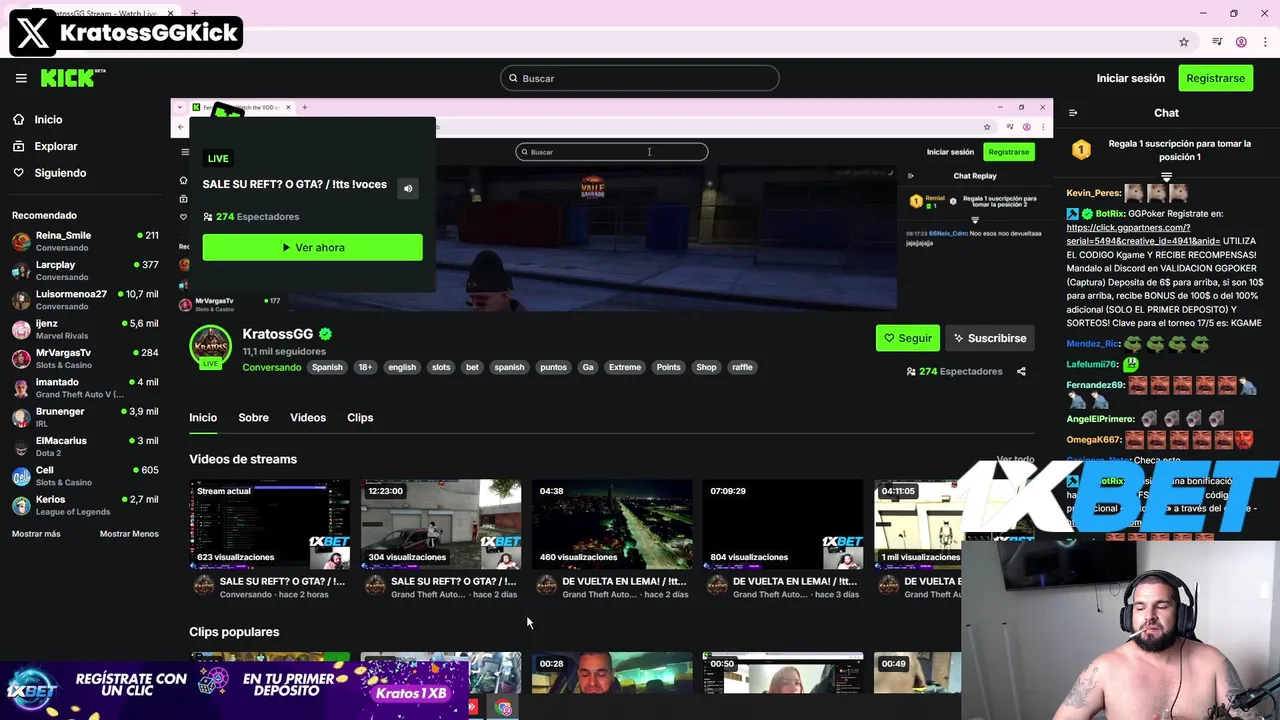Switch to the Clips tab
The height and width of the screenshot is (720, 1280).
(x=360, y=418)
